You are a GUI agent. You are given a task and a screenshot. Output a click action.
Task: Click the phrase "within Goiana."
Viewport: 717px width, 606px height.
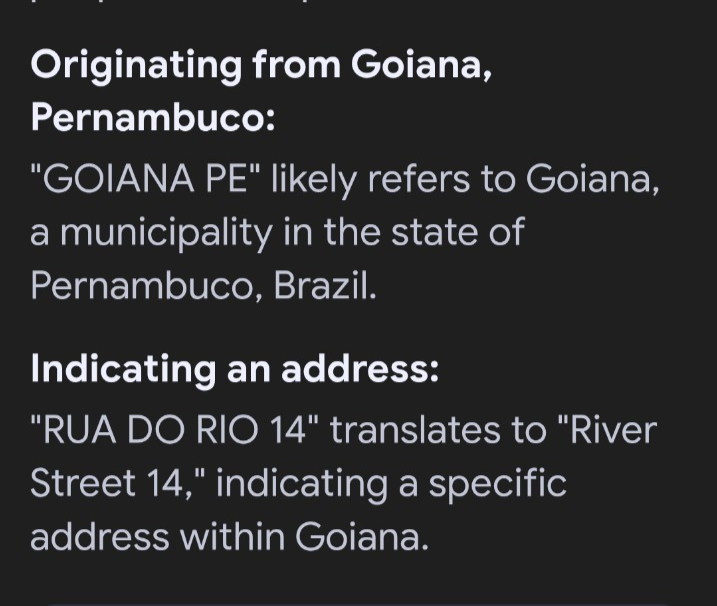tap(304, 536)
